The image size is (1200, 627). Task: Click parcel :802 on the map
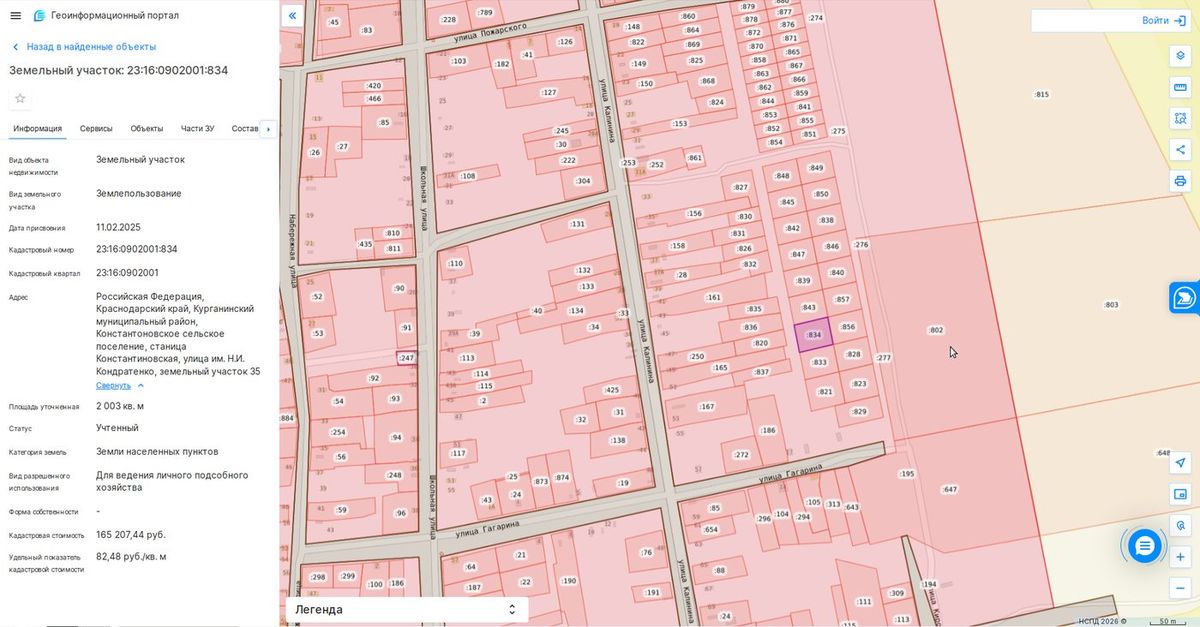point(936,330)
